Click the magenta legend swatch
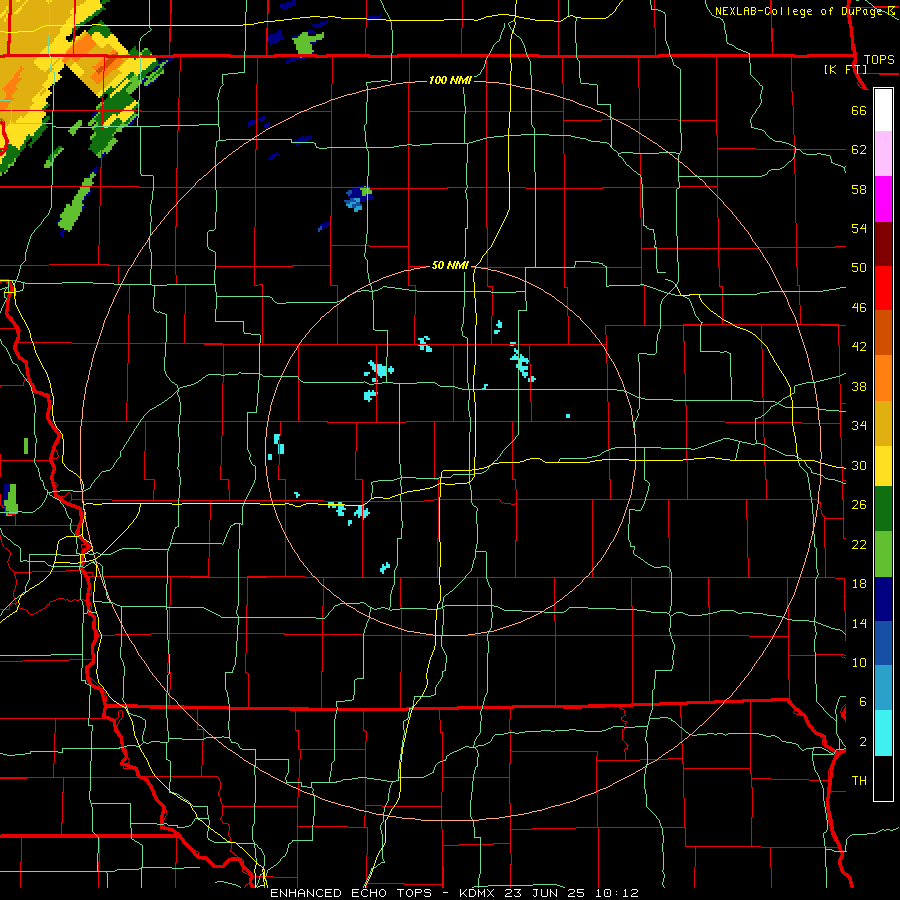Viewport: 900px width, 900px height. 883,199
